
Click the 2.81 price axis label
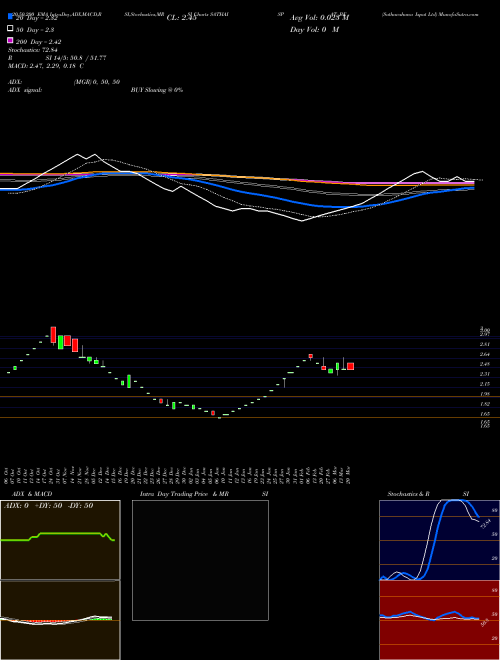pos(485,344)
